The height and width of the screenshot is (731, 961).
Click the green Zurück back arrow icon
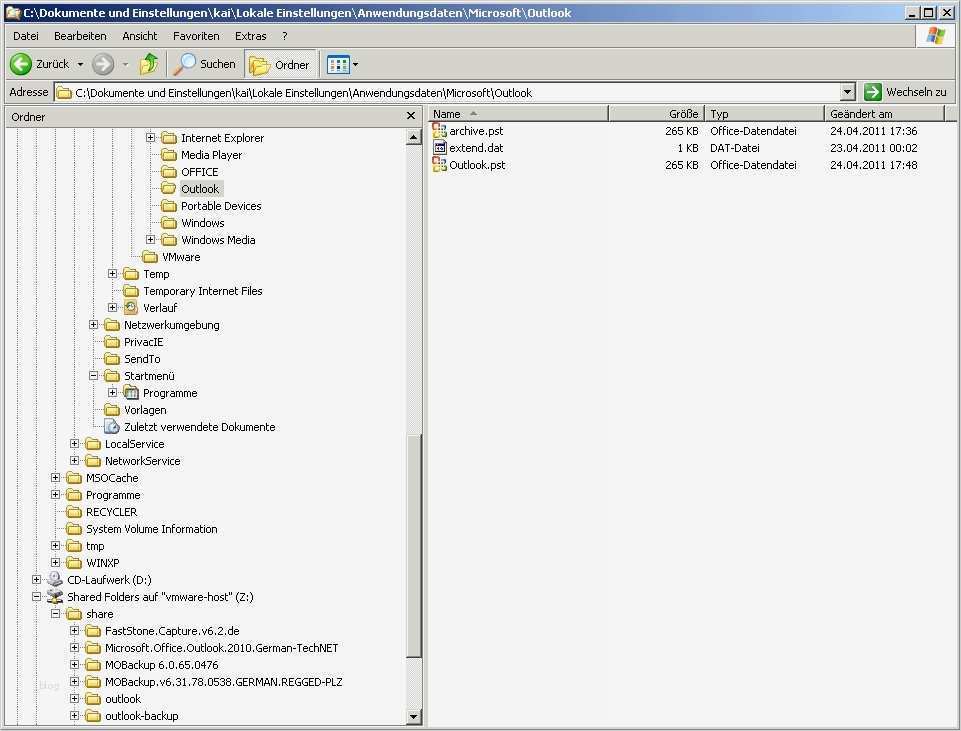pos(21,64)
